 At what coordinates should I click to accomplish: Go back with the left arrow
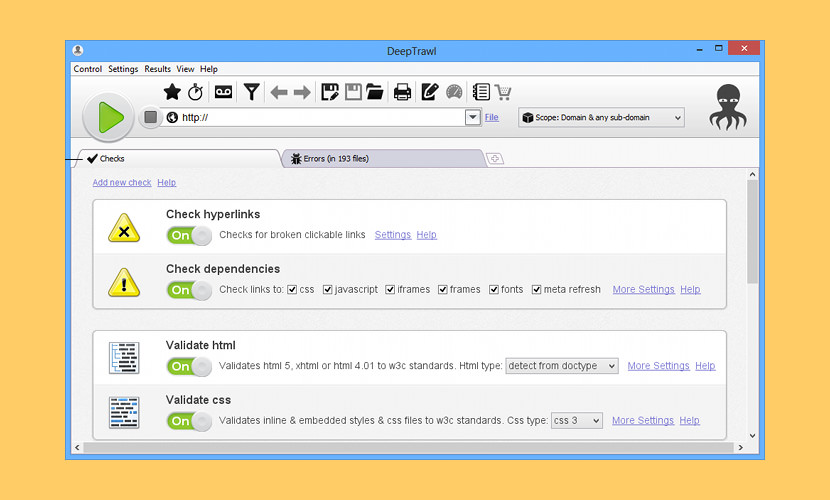tap(278, 93)
